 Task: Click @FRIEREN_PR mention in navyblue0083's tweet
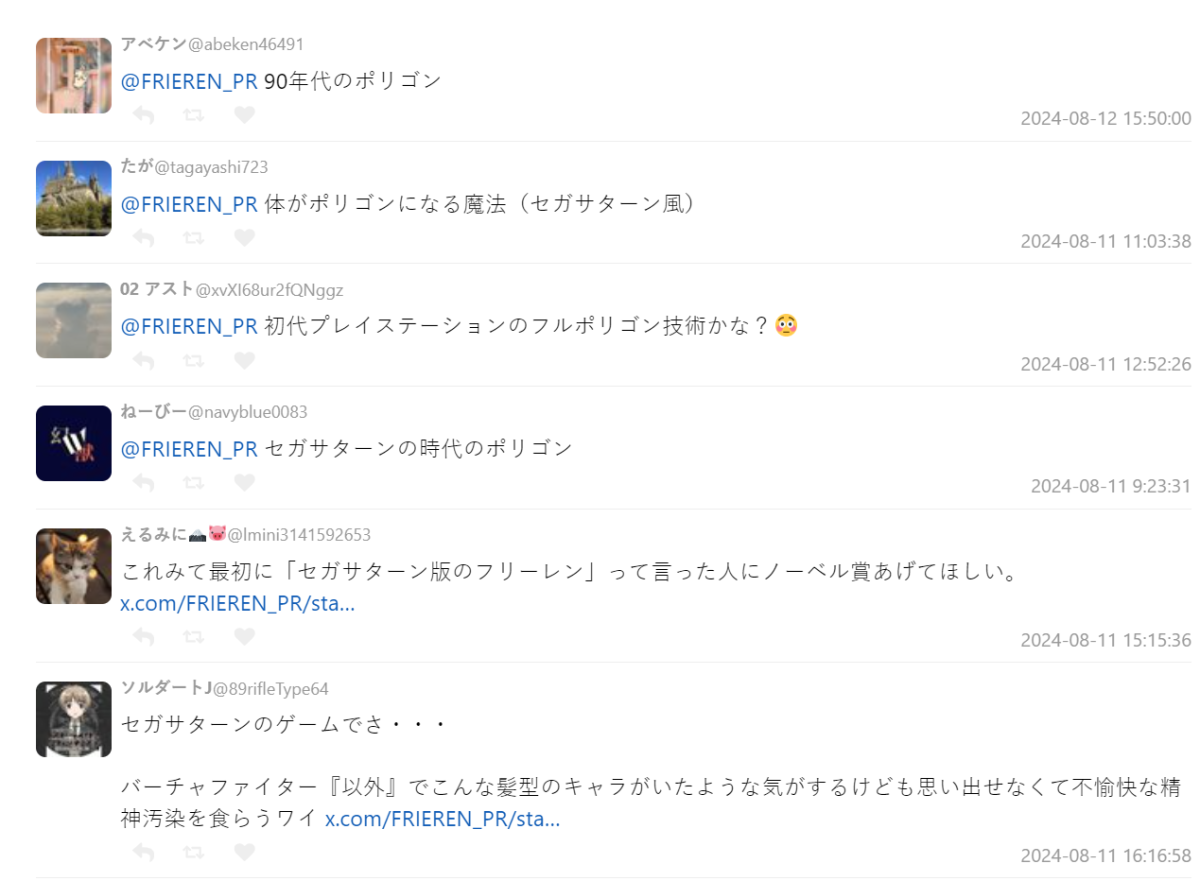[189, 449]
